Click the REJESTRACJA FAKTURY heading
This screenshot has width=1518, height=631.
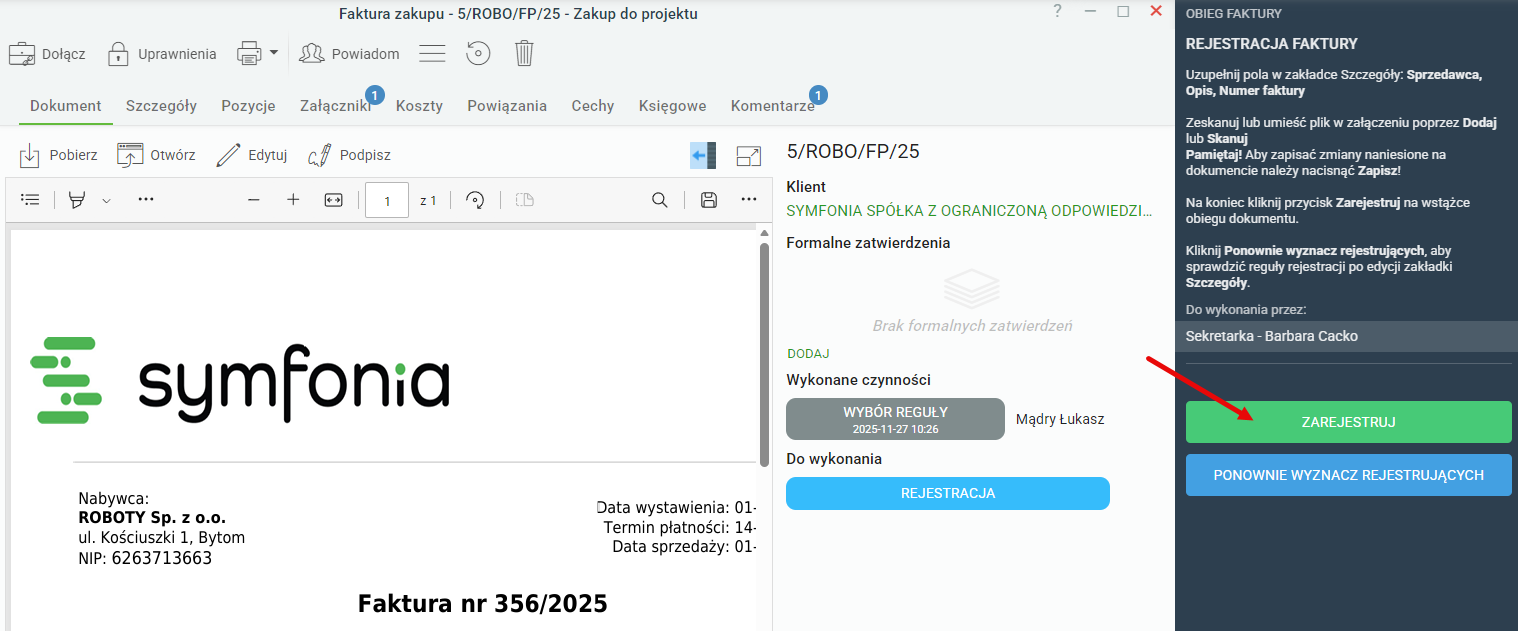pos(1272,44)
